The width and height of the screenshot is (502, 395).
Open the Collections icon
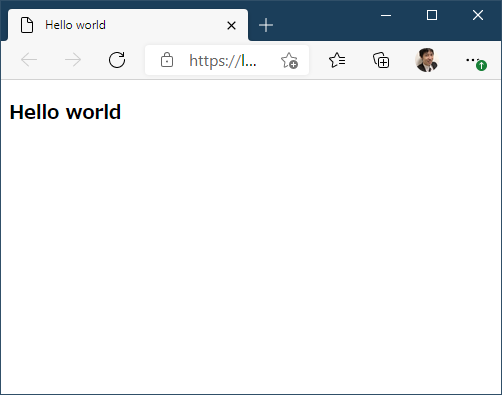pos(381,60)
